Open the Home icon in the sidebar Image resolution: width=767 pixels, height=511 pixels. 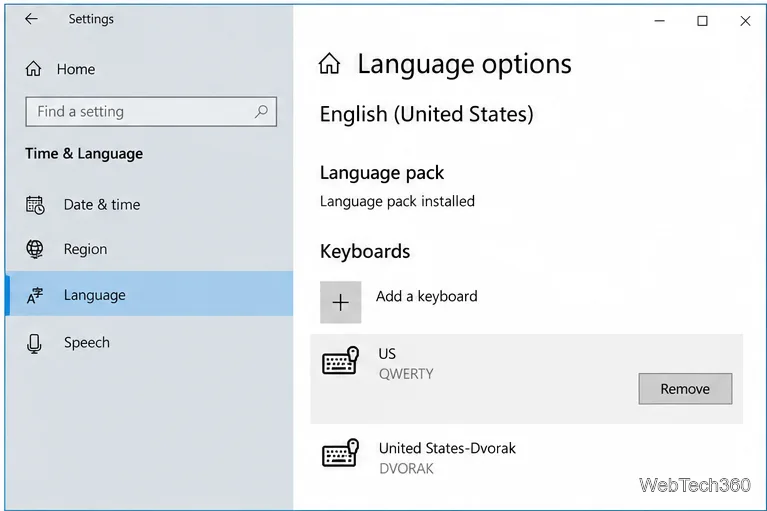[x=33, y=69]
